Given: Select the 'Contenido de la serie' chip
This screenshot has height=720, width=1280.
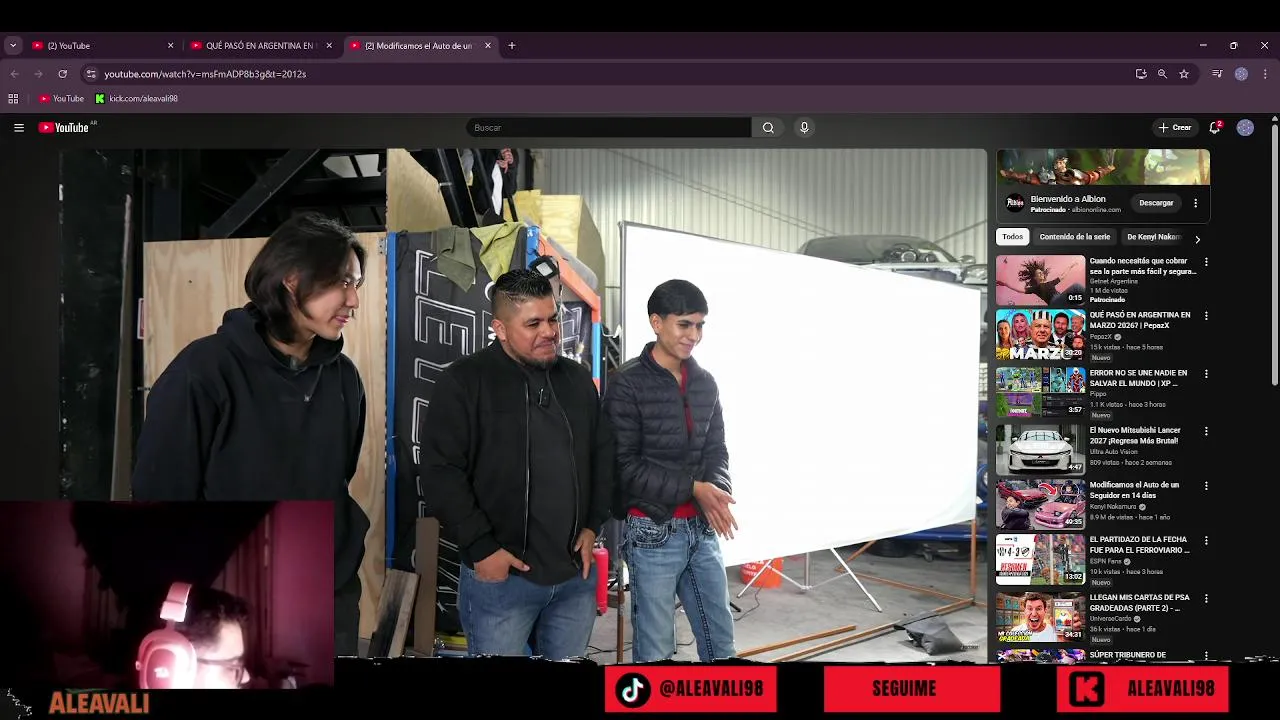Looking at the screenshot, I should pos(1075,237).
